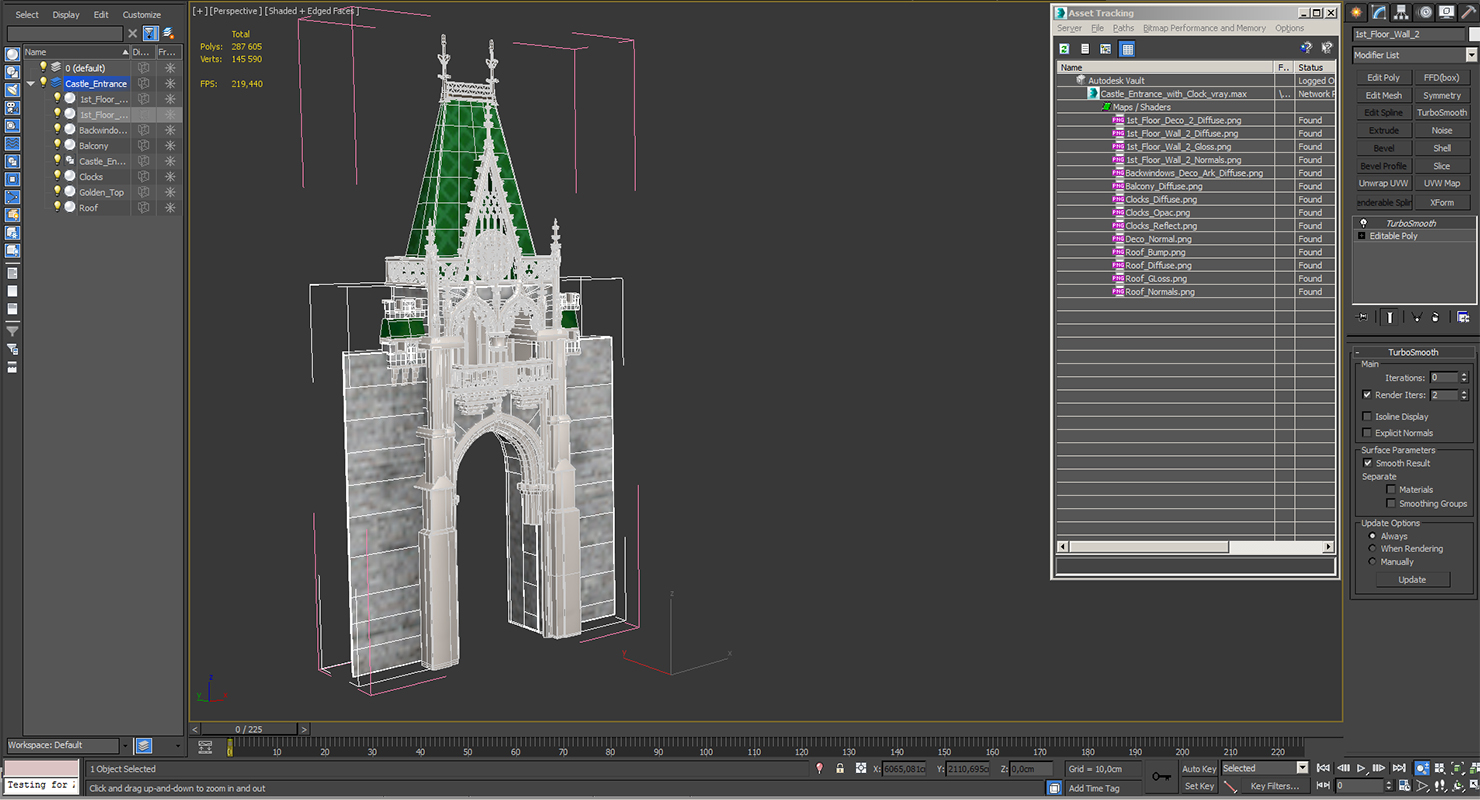Select When Rendering update radio option
The width and height of the screenshot is (1480, 800).
point(1372,549)
